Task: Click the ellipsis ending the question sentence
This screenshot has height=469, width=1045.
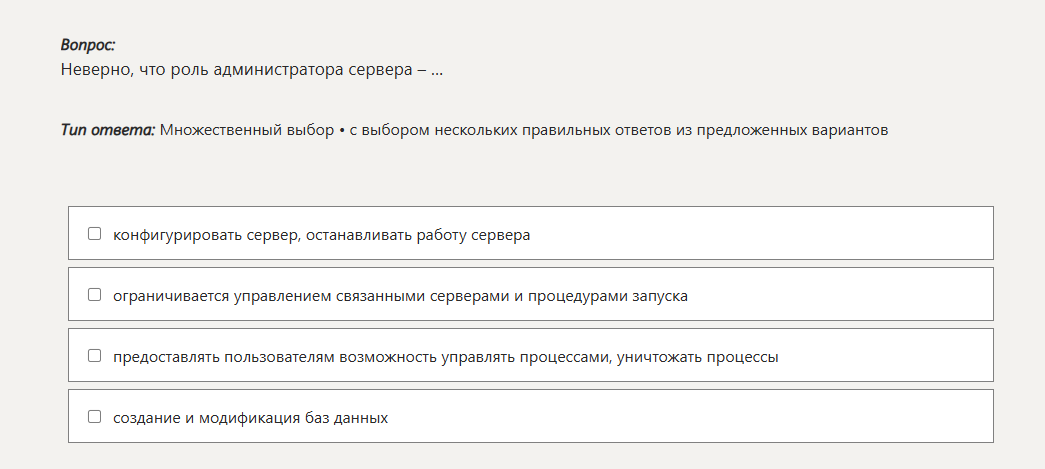Action: [x=437, y=70]
